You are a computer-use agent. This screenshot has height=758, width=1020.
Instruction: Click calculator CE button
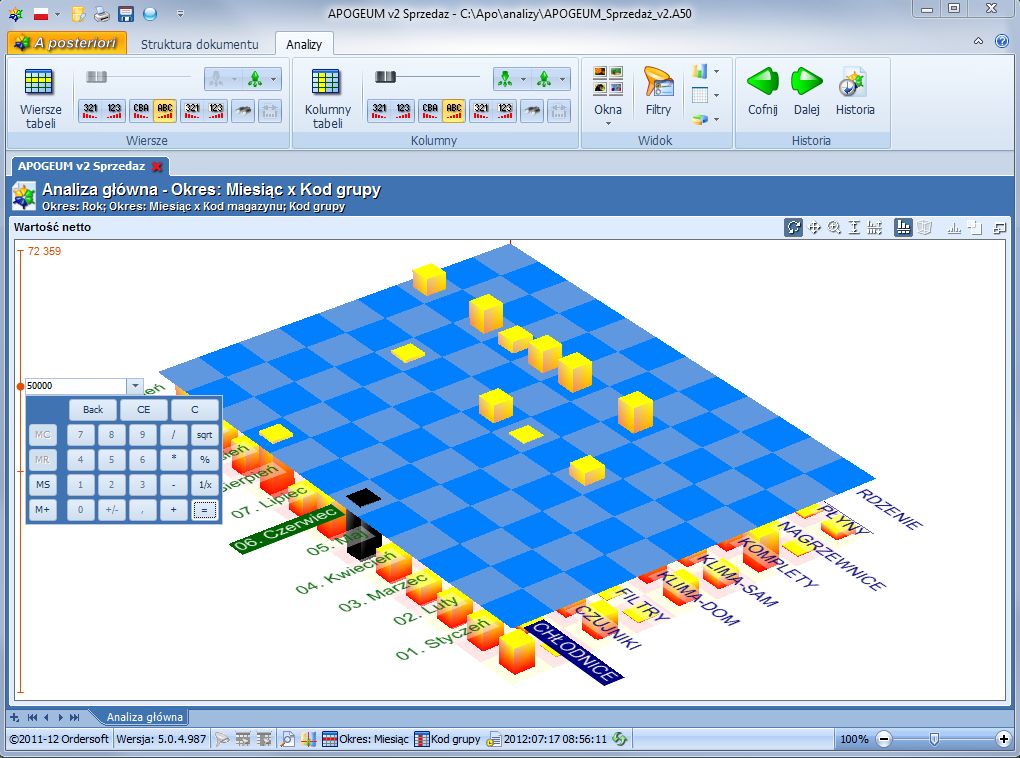point(143,409)
